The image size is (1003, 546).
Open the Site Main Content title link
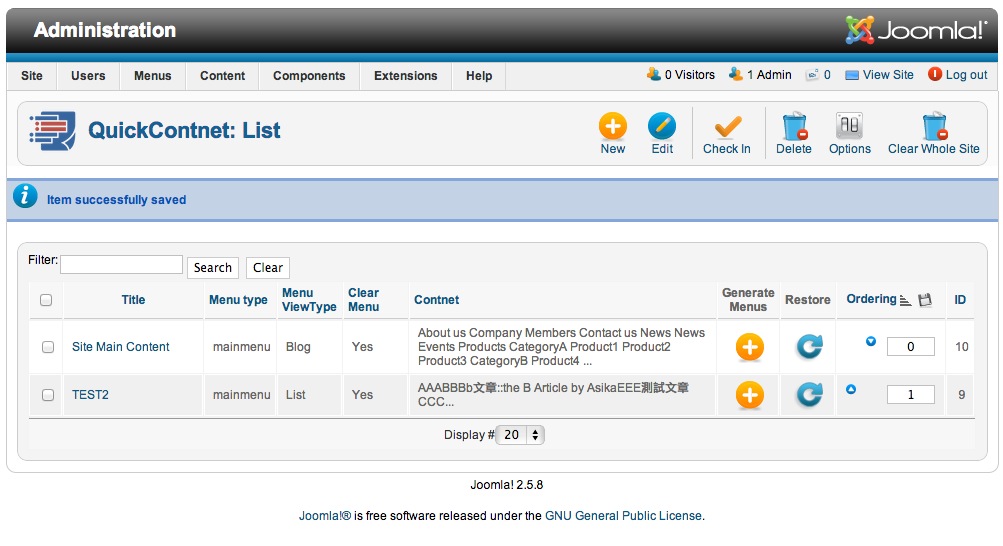coord(121,347)
